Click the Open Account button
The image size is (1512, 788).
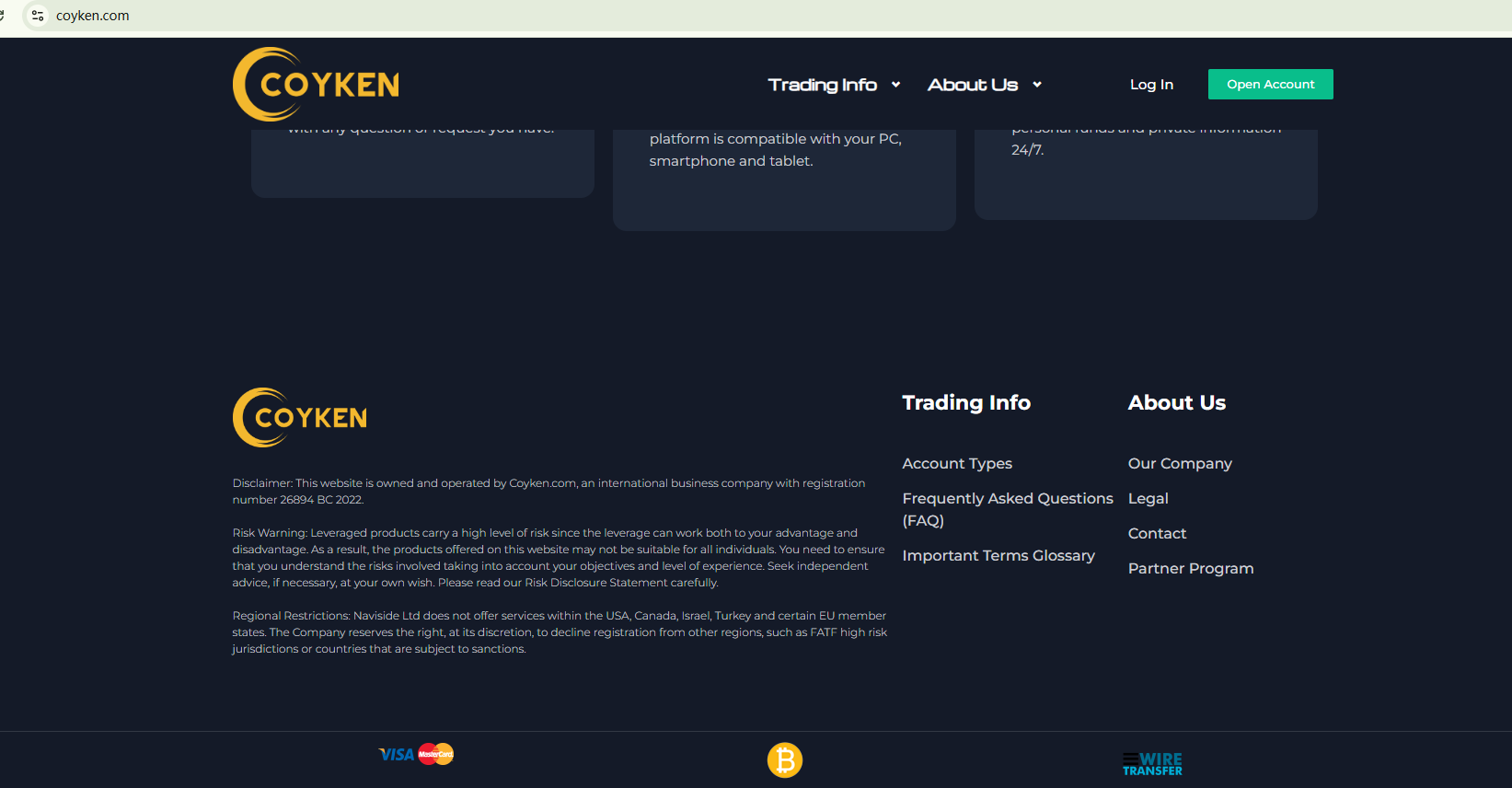click(1271, 84)
